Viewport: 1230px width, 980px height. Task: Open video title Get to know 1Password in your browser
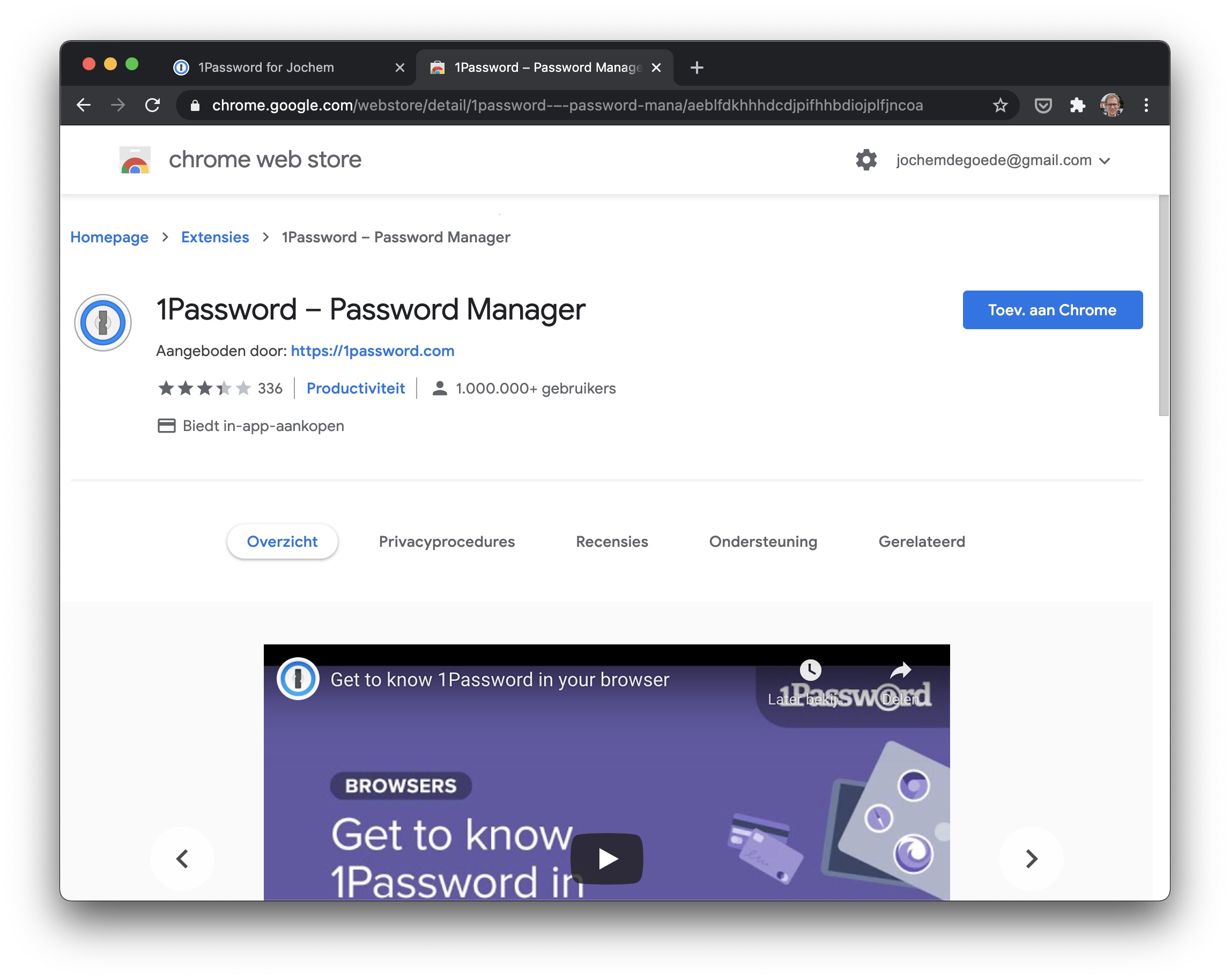click(500, 679)
